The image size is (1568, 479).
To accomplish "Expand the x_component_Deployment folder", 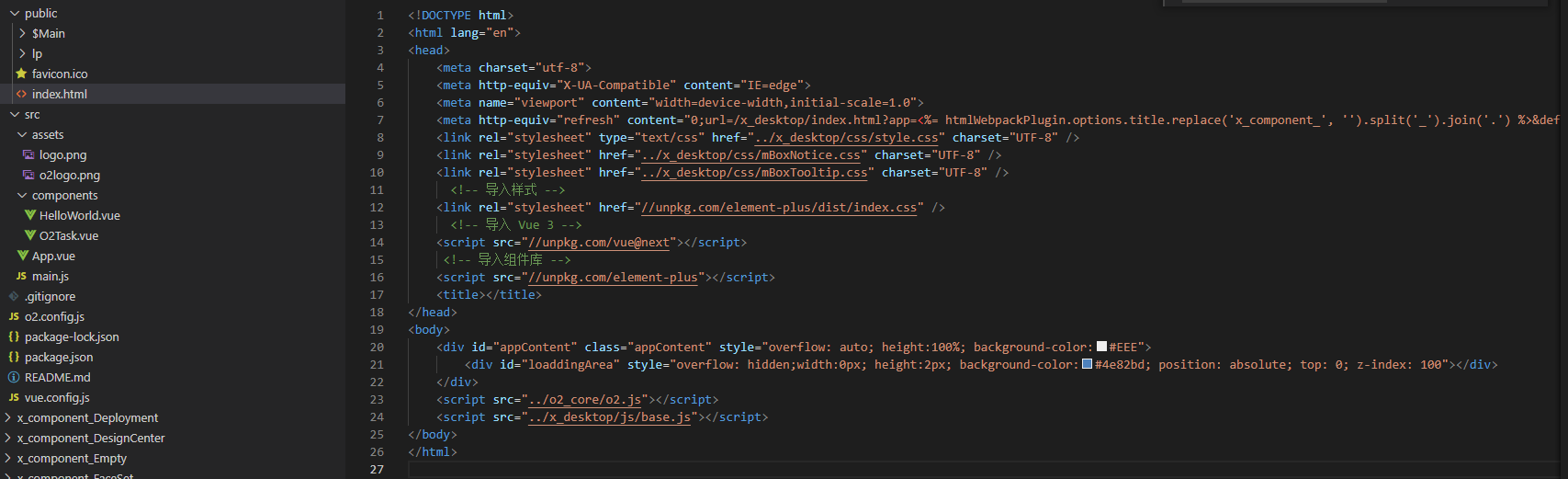I will [8, 417].
